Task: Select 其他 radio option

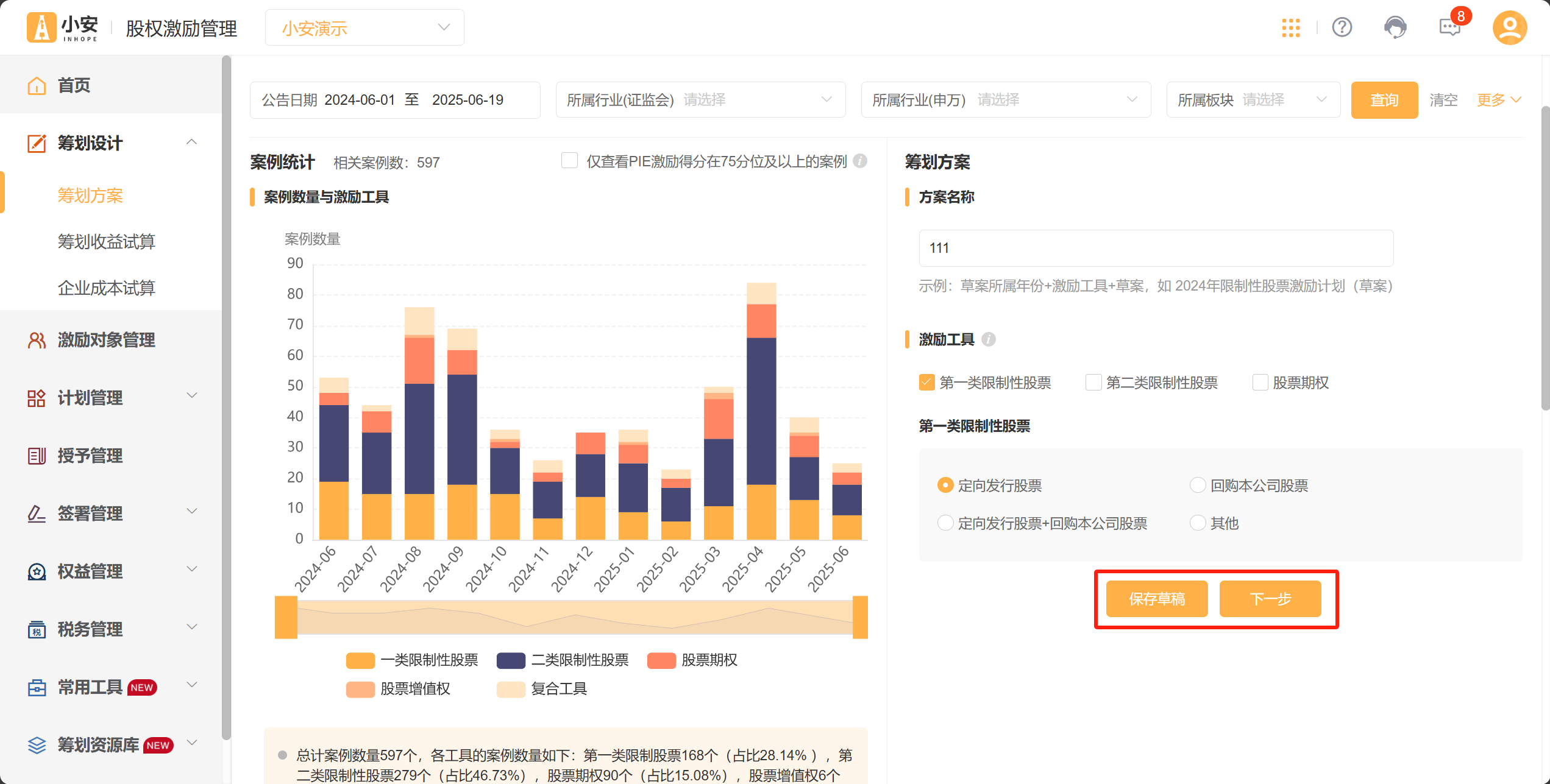Action: (x=1198, y=523)
